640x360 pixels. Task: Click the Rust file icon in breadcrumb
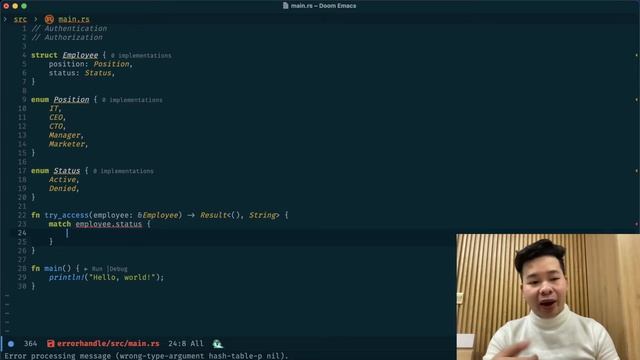49,19
